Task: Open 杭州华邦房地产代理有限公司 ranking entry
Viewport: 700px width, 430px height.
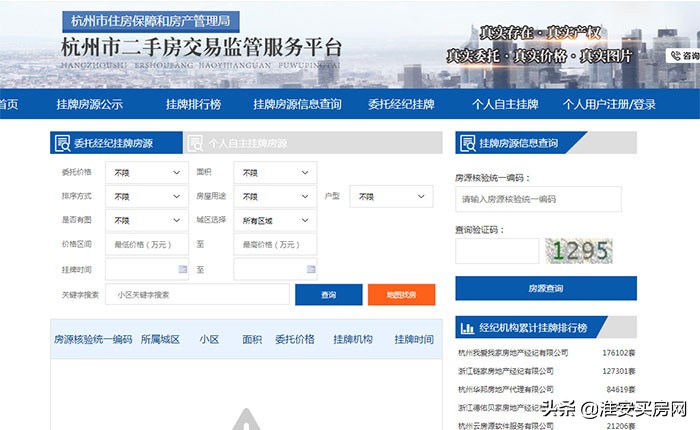Action: coord(506,389)
